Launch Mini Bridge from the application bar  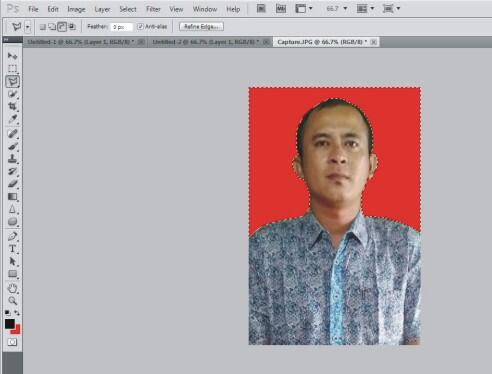[281, 9]
